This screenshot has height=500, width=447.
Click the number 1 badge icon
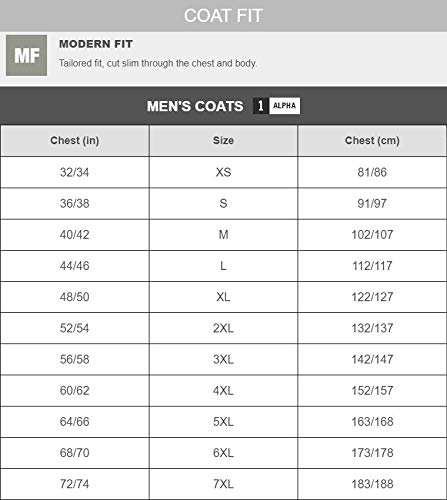click(261, 106)
